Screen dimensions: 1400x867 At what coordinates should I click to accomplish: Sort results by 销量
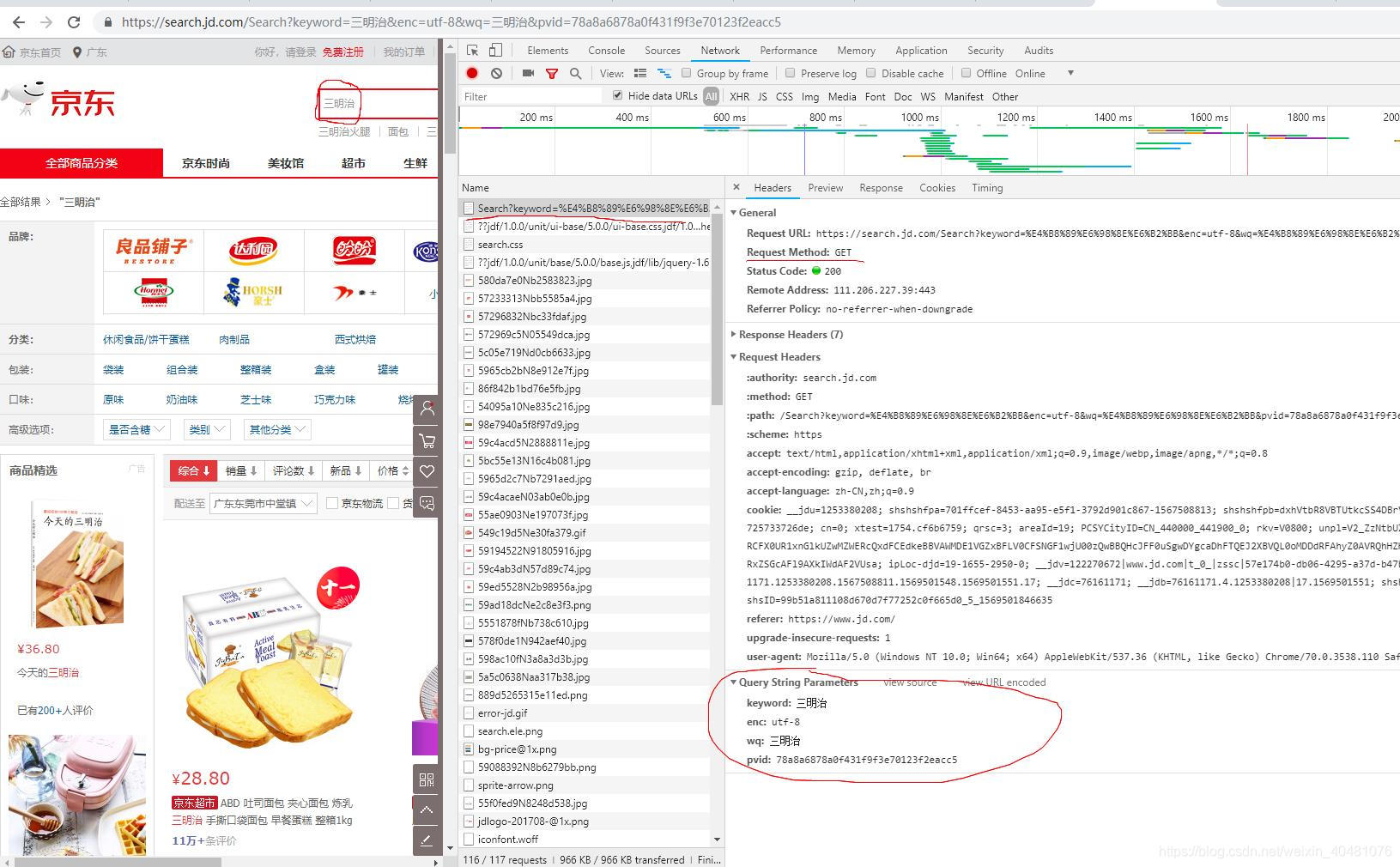click(x=241, y=470)
